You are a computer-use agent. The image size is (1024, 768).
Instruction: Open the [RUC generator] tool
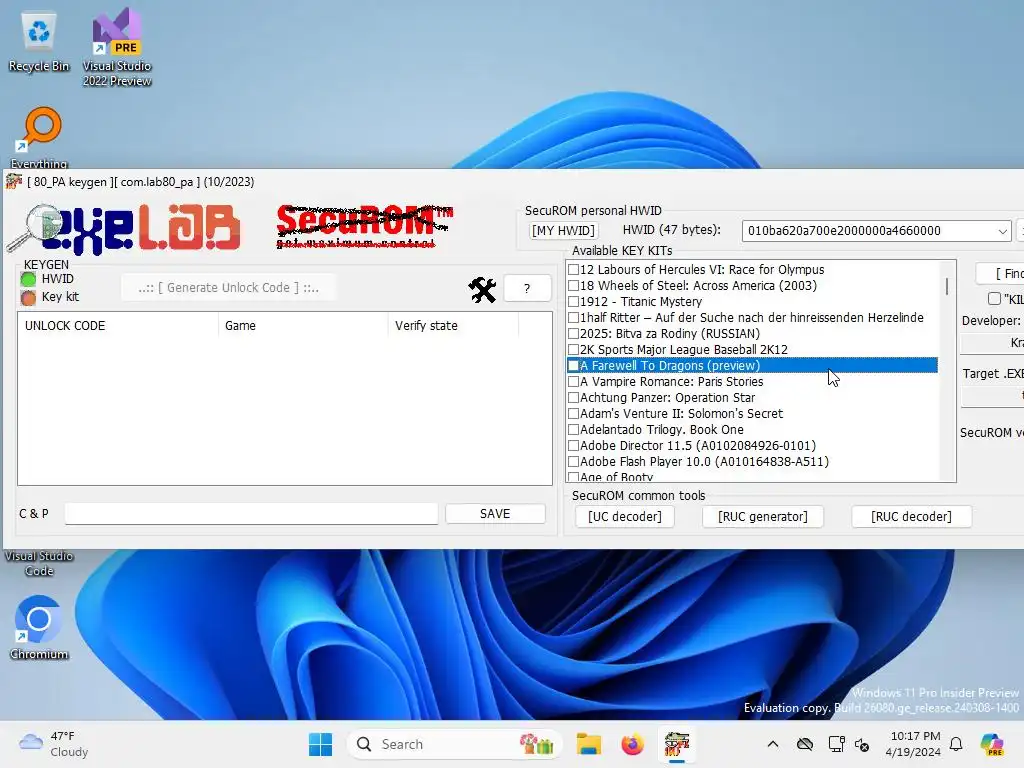[763, 517]
